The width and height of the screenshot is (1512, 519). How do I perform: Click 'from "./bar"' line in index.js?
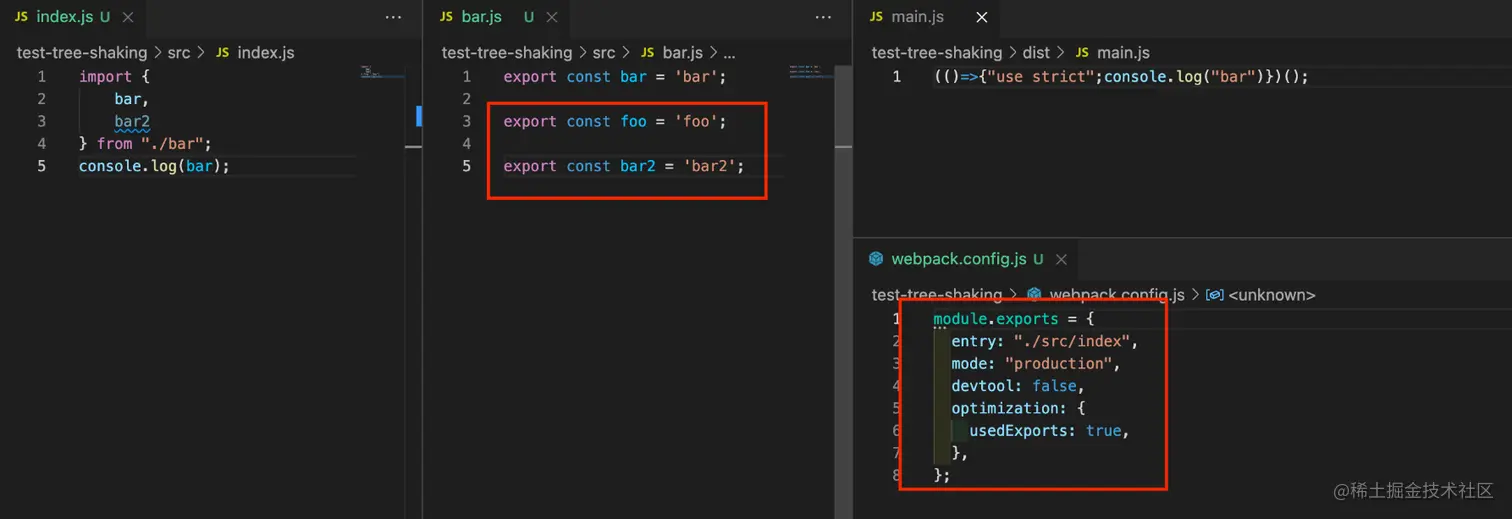pyautogui.click(x=145, y=144)
